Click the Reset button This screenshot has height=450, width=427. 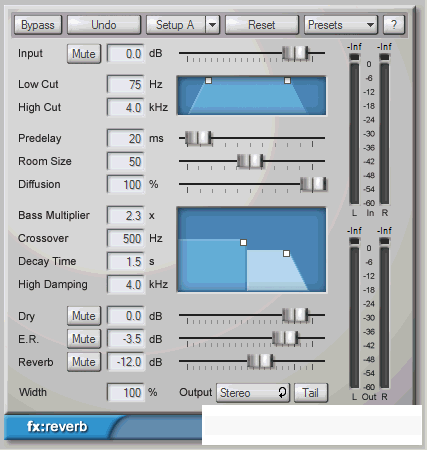[262, 25]
